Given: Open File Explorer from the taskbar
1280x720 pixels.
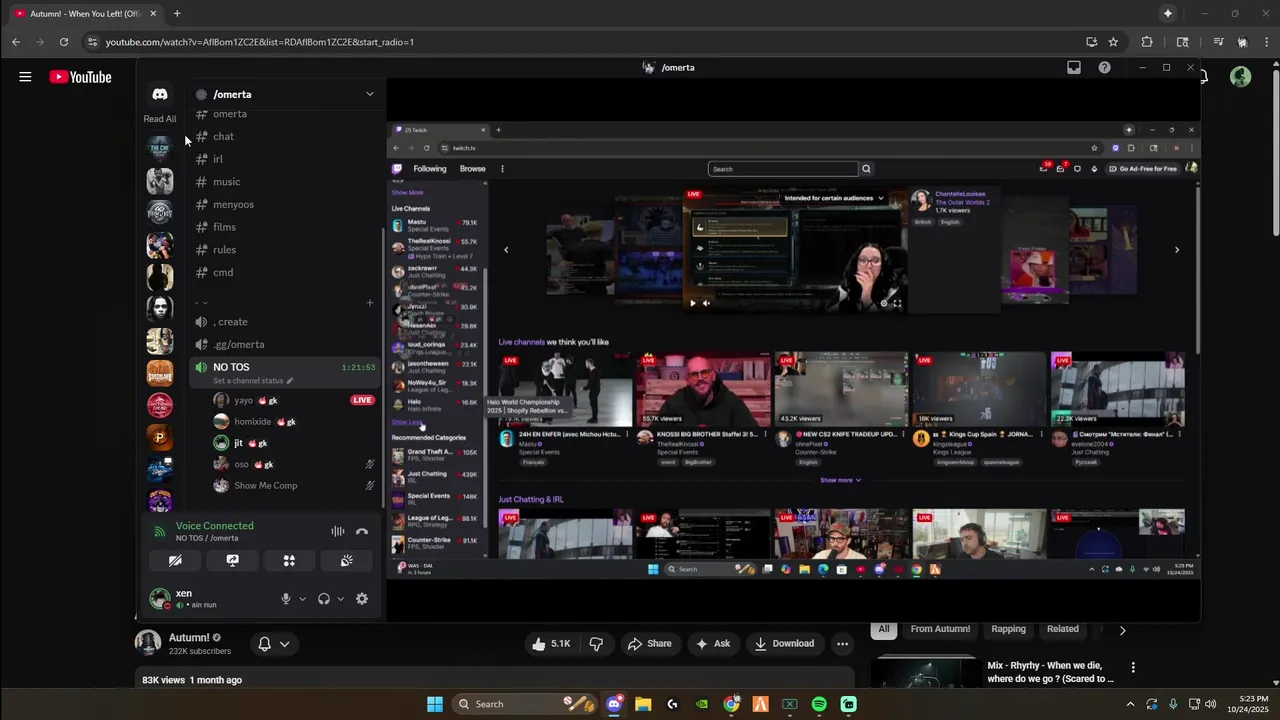Looking at the screenshot, I should click(643, 704).
